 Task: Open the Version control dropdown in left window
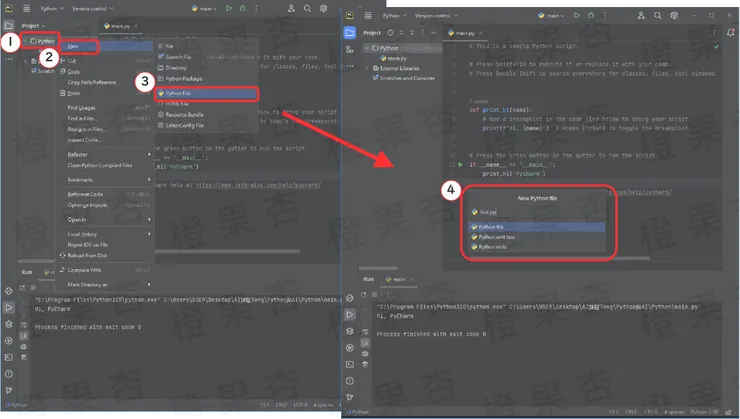coord(90,8)
